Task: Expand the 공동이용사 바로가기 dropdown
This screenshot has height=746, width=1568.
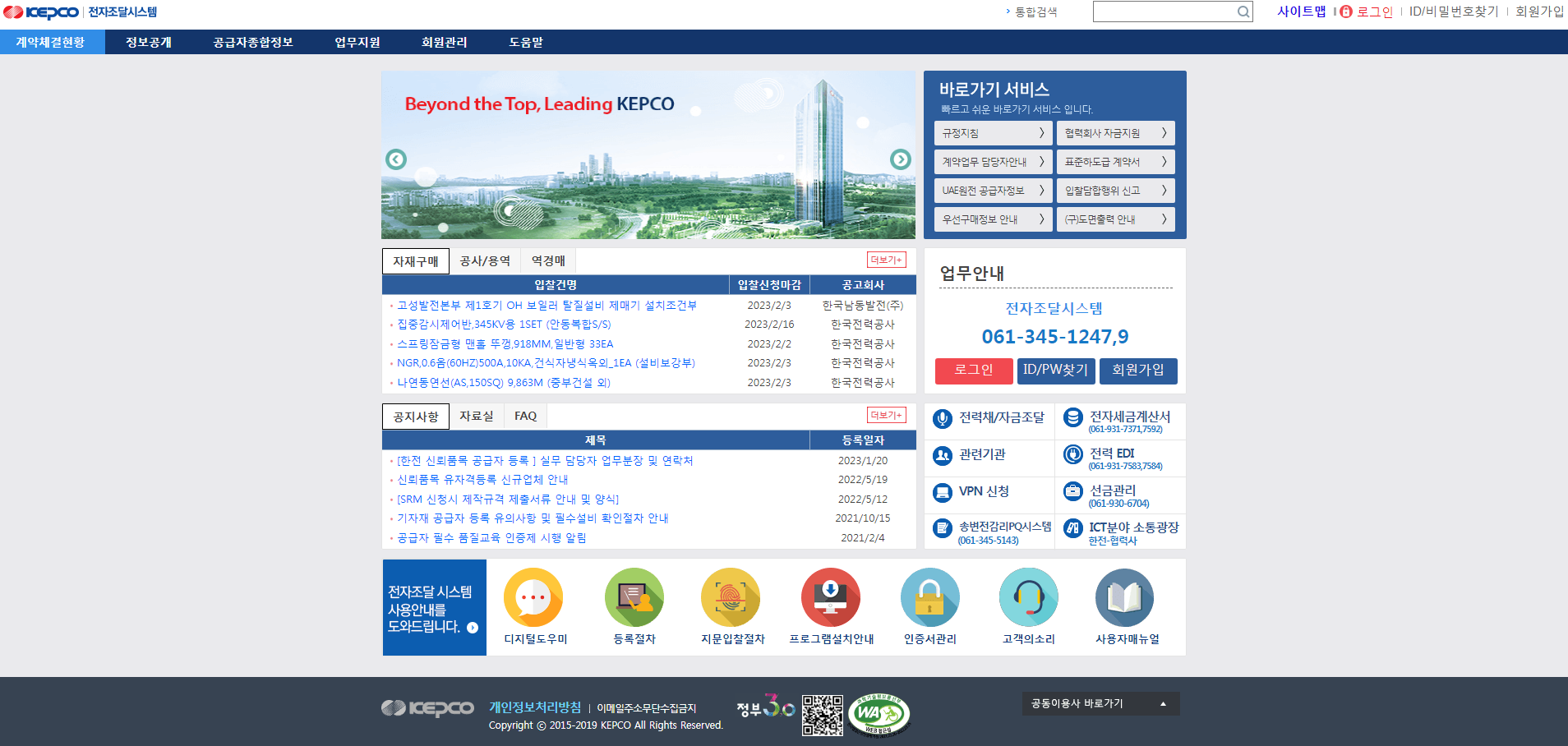Action: tap(1100, 704)
